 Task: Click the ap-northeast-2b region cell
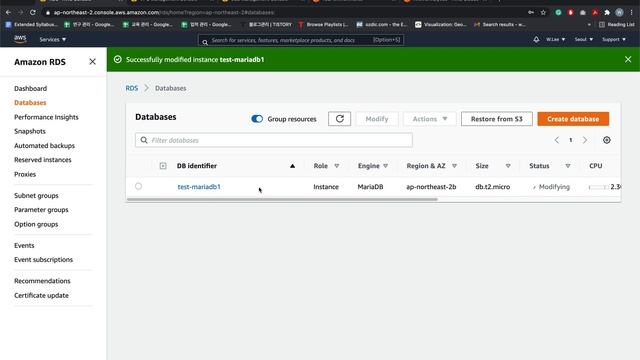coord(431,187)
